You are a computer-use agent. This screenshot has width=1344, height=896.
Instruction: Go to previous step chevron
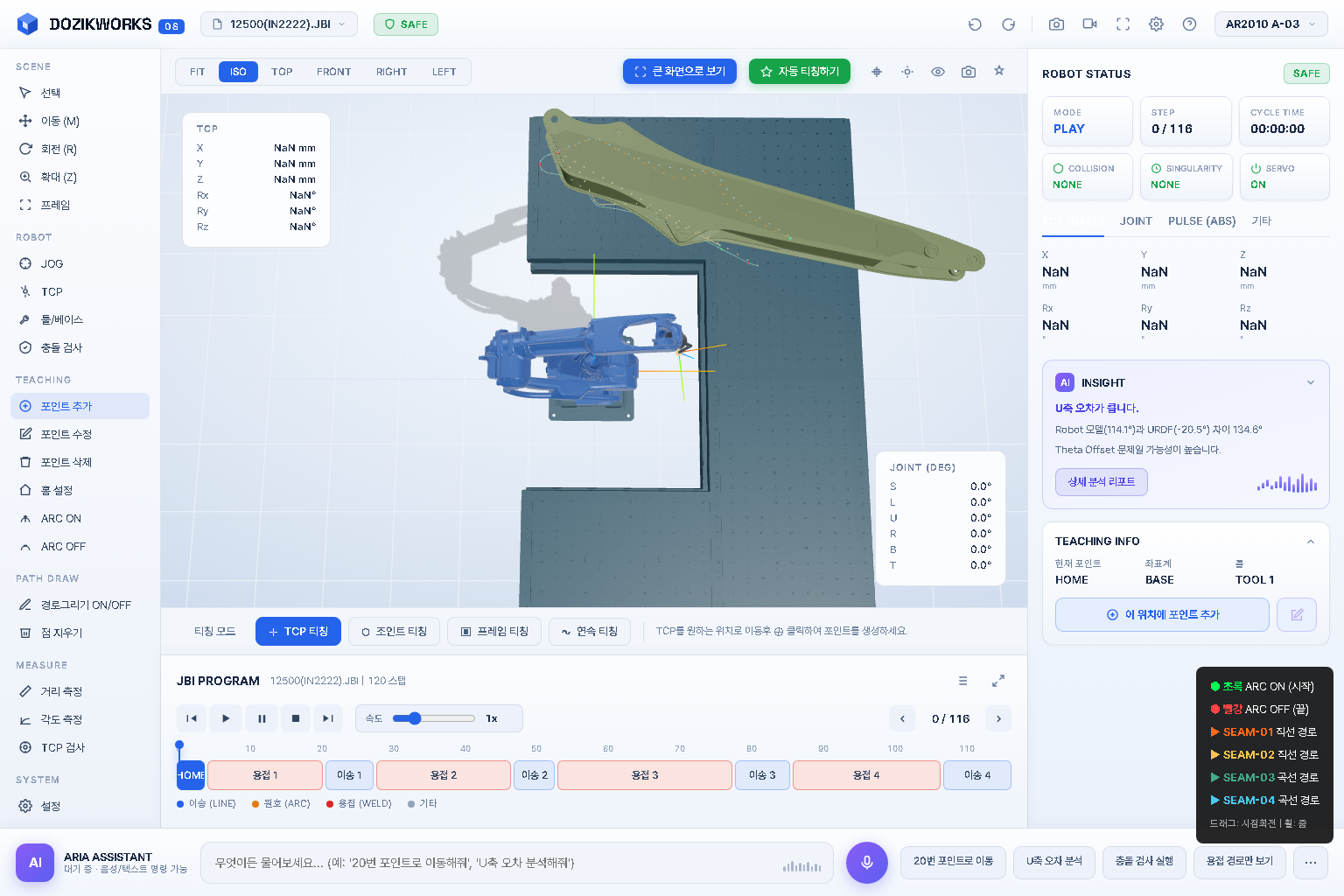click(902, 718)
